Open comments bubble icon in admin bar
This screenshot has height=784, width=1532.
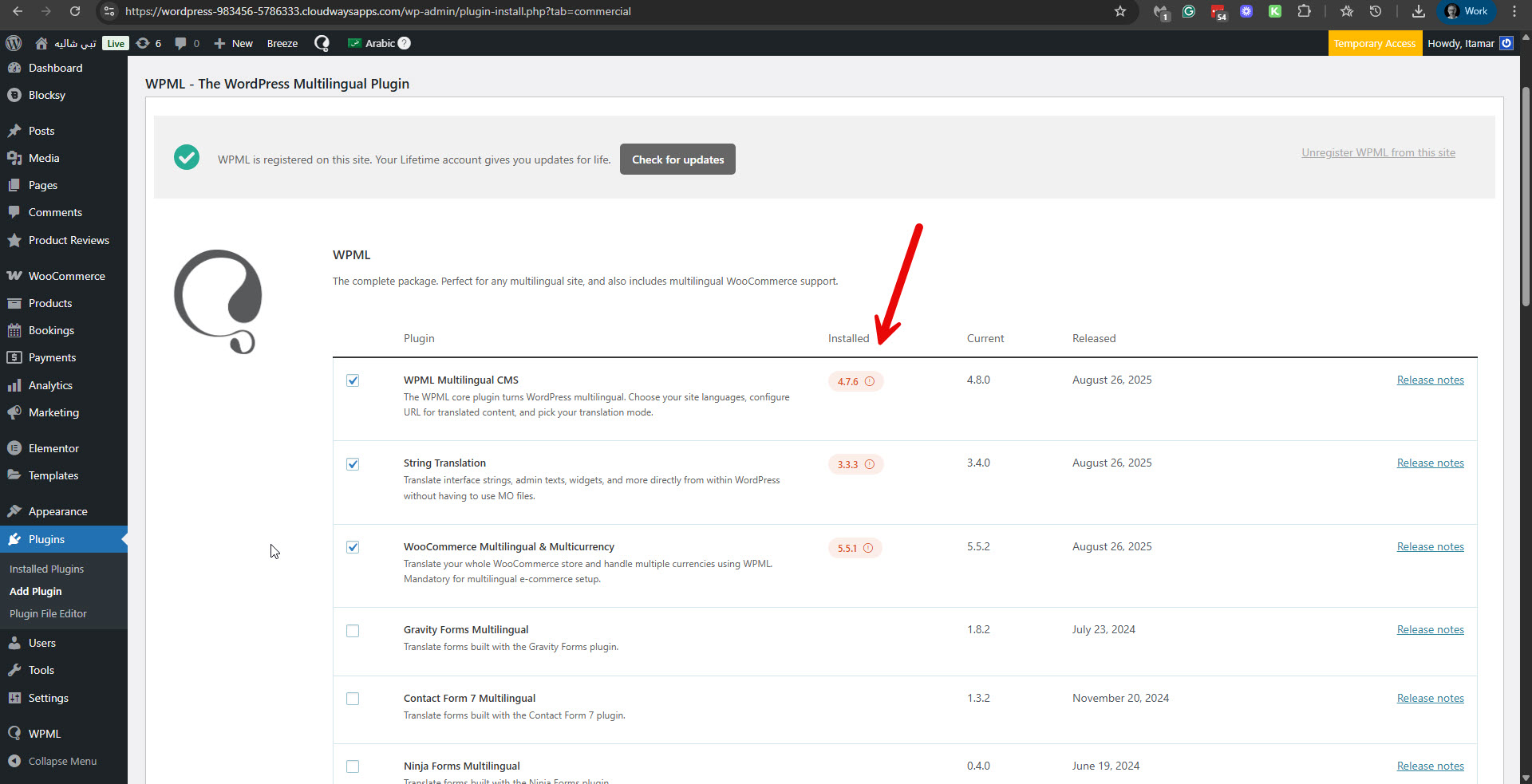[186, 43]
